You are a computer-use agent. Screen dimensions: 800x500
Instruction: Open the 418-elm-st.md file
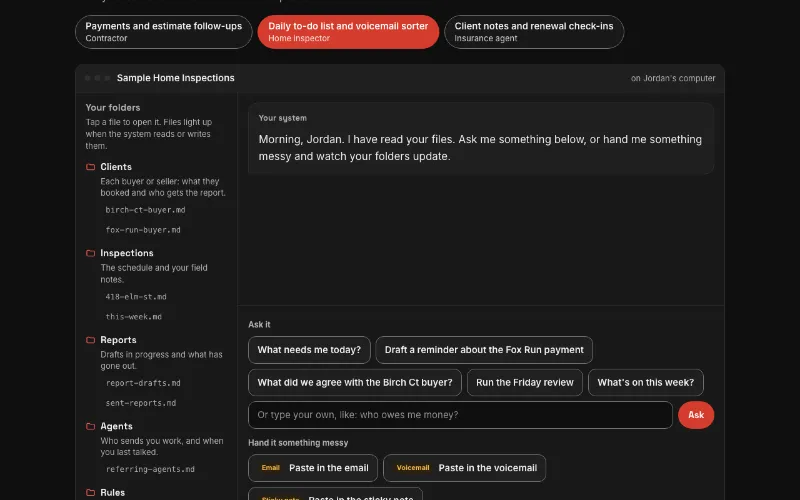point(136,296)
